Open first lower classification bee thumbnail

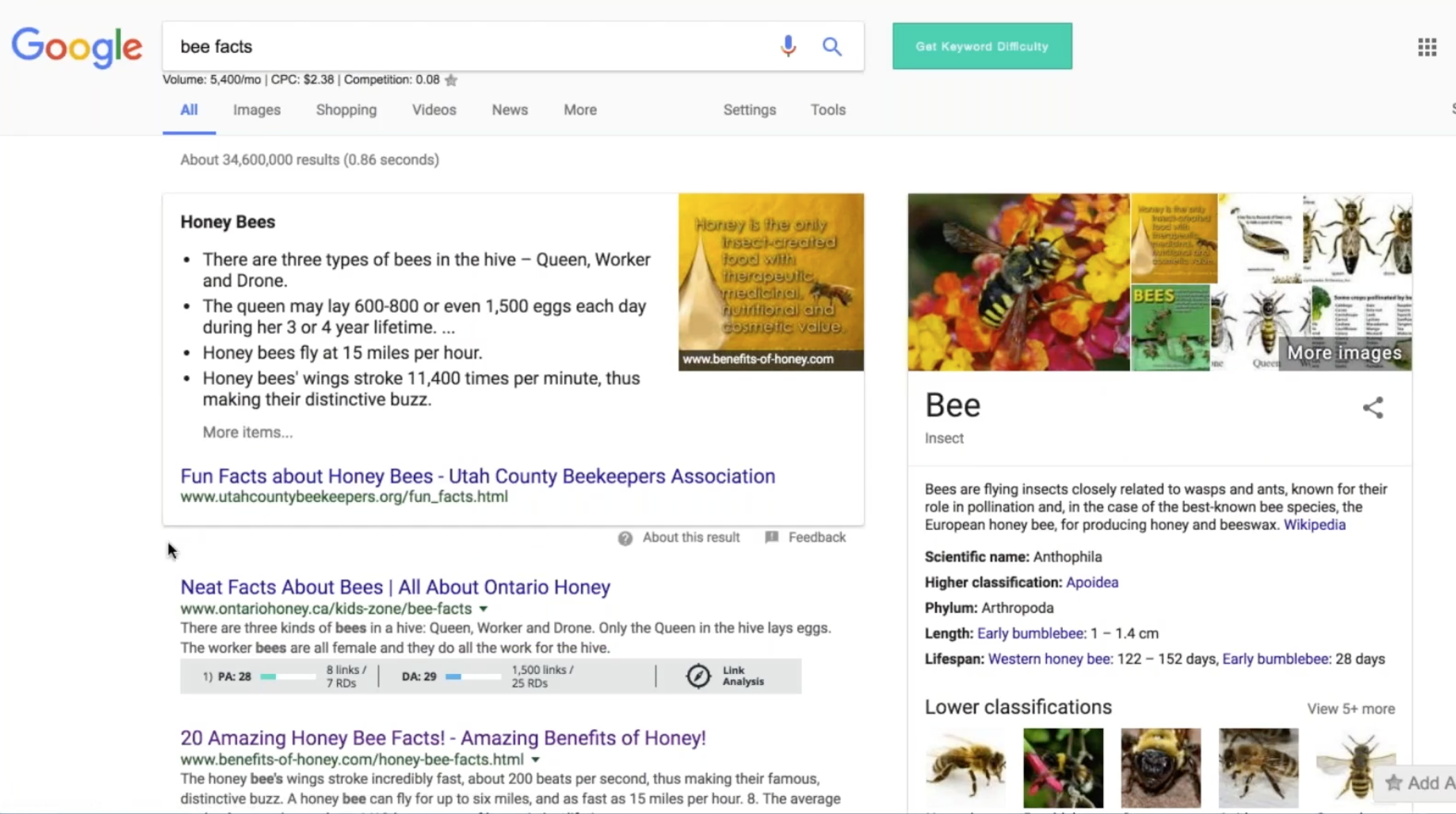pyautogui.click(x=965, y=768)
